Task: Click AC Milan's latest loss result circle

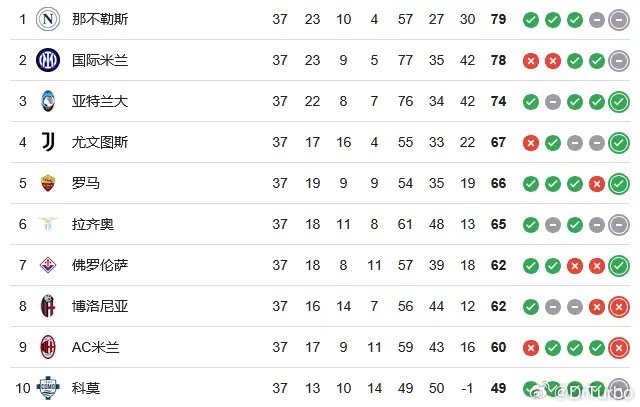Action: 619,347
